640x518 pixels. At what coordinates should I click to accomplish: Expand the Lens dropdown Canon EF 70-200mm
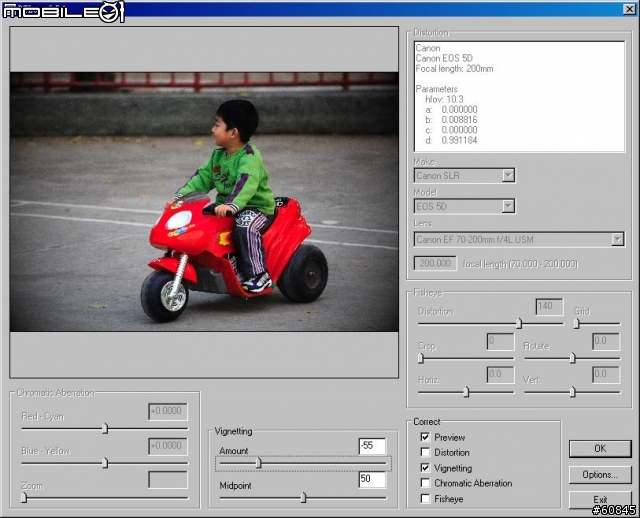pos(519,239)
